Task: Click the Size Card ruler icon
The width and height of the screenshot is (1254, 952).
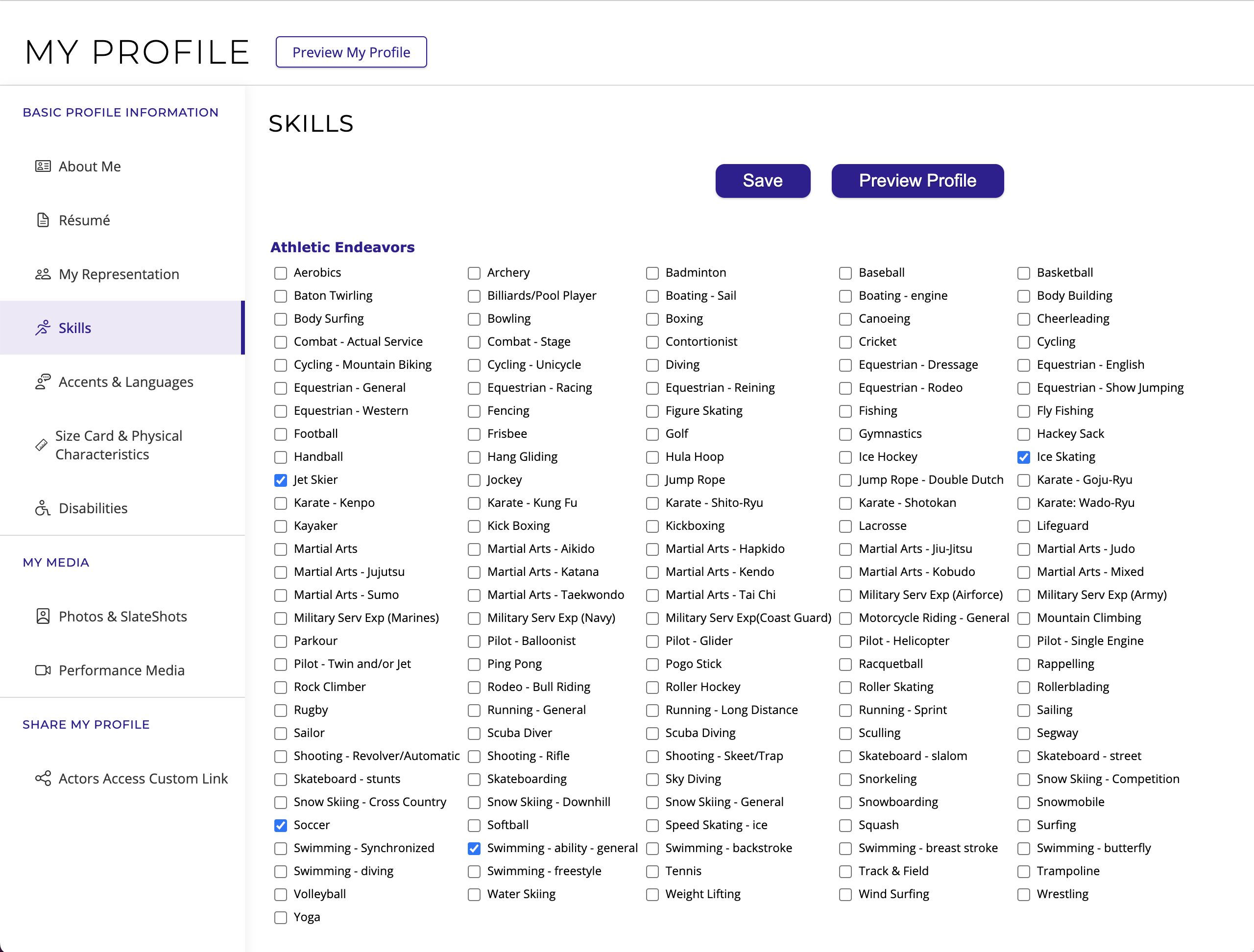Action: 41,445
